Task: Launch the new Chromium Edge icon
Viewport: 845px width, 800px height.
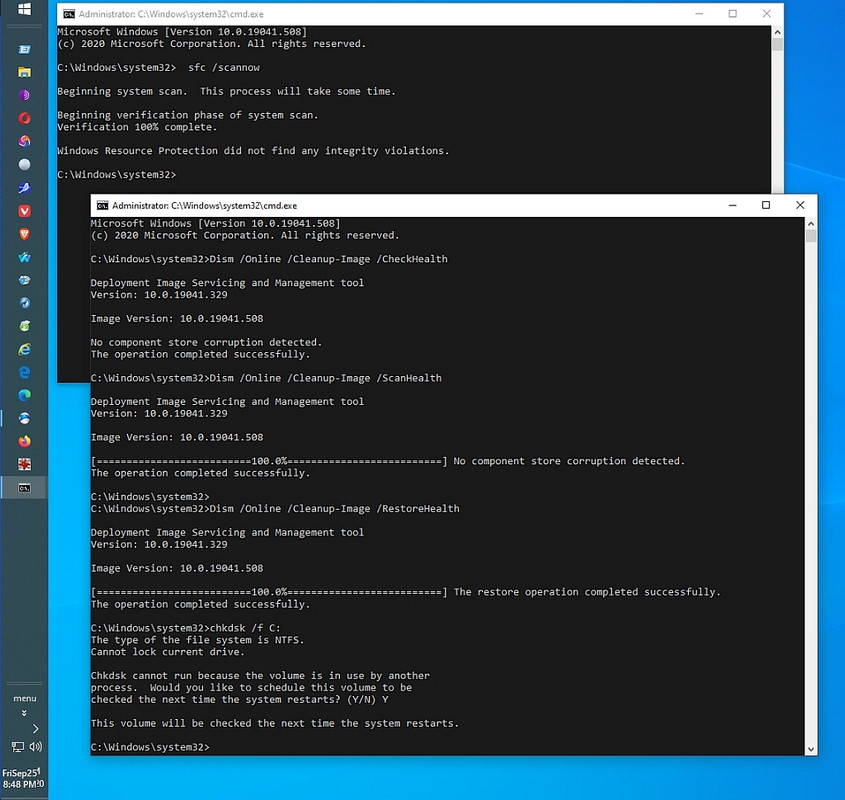Action: pos(24,395)
